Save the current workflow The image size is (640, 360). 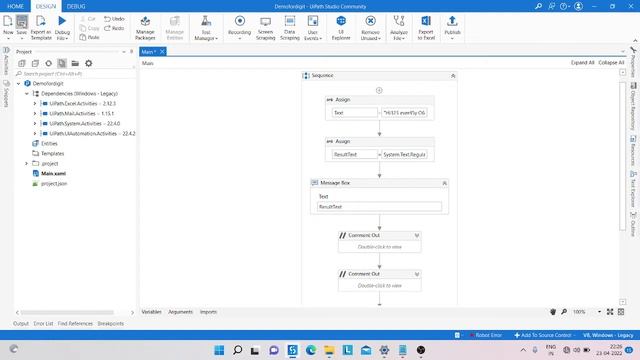[x=22, y=27]
